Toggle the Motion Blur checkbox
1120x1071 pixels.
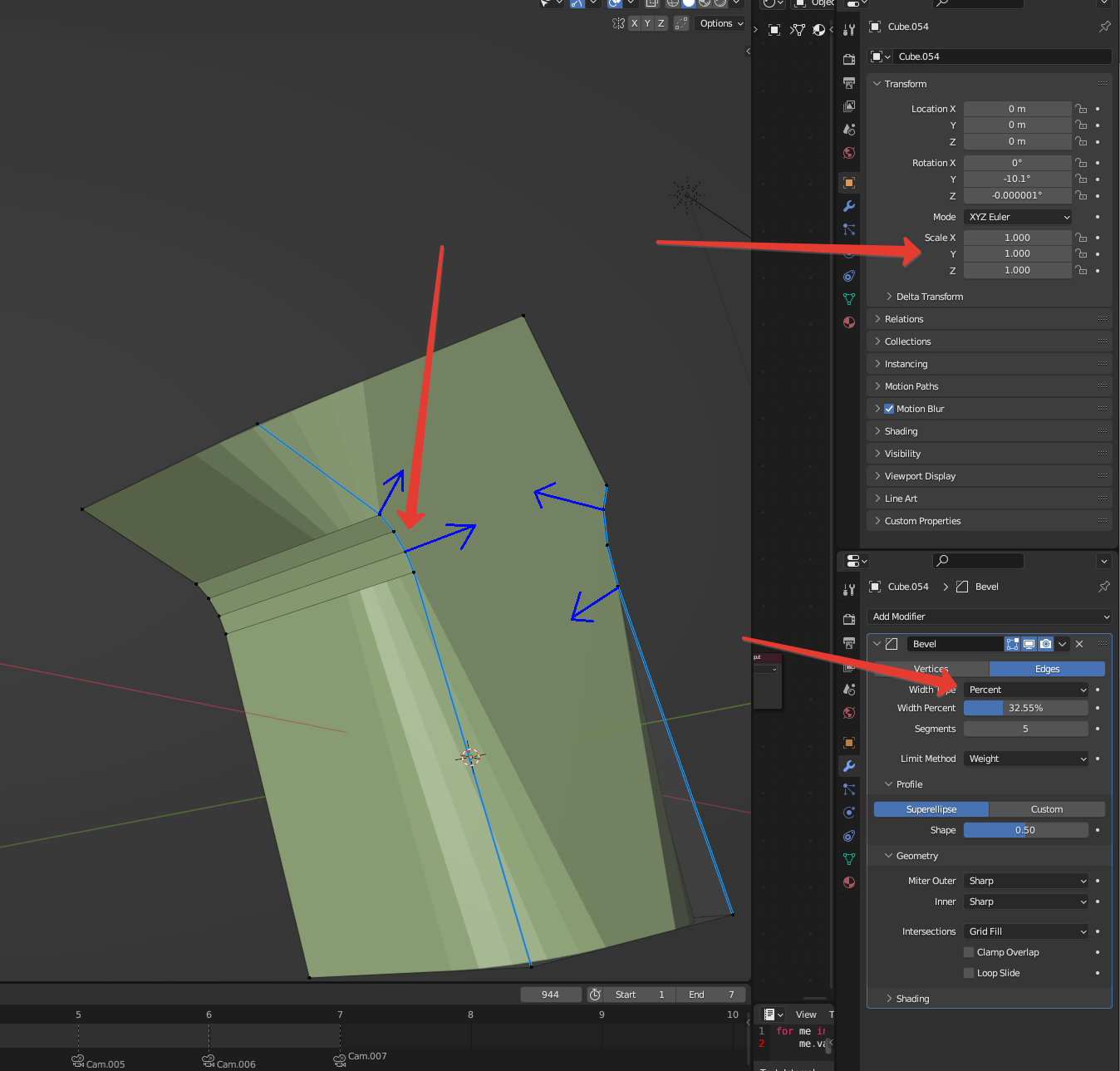889,409
